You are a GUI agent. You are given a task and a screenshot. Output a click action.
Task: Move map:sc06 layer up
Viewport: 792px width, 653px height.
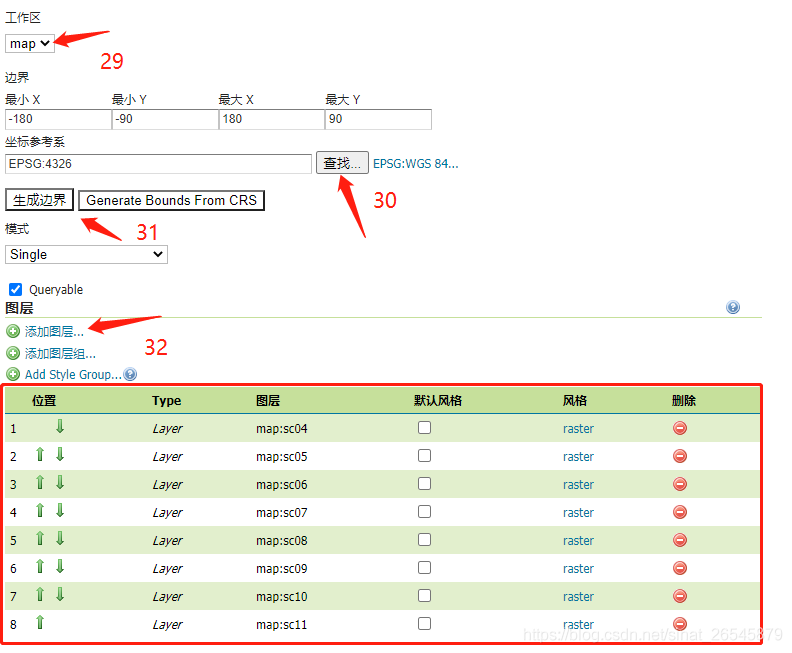click(40, 483)
